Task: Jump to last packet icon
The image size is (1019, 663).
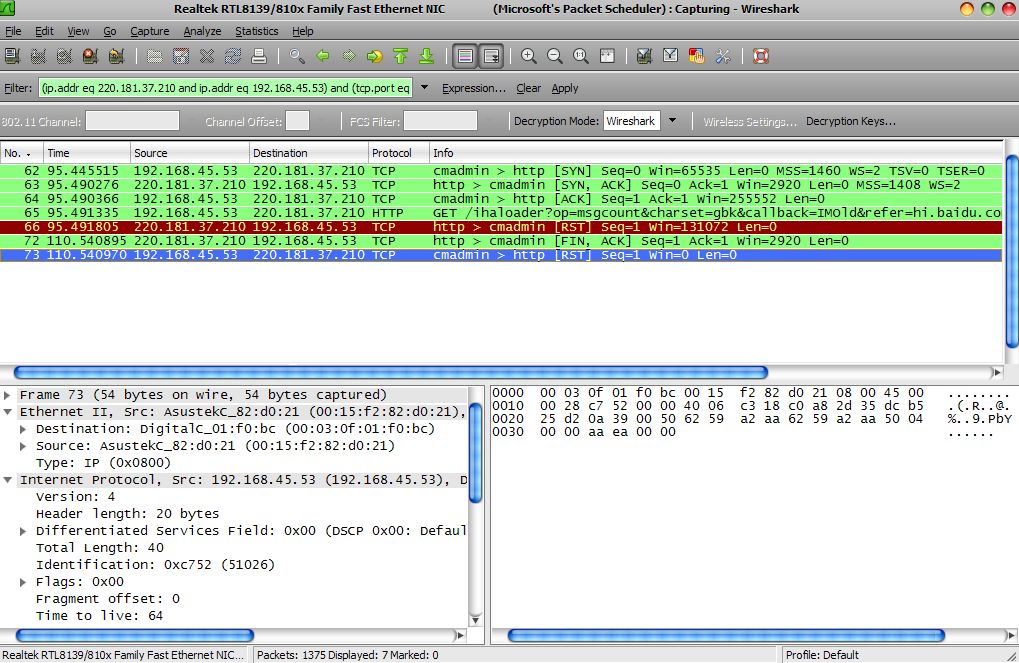Action: click(427, 57)
